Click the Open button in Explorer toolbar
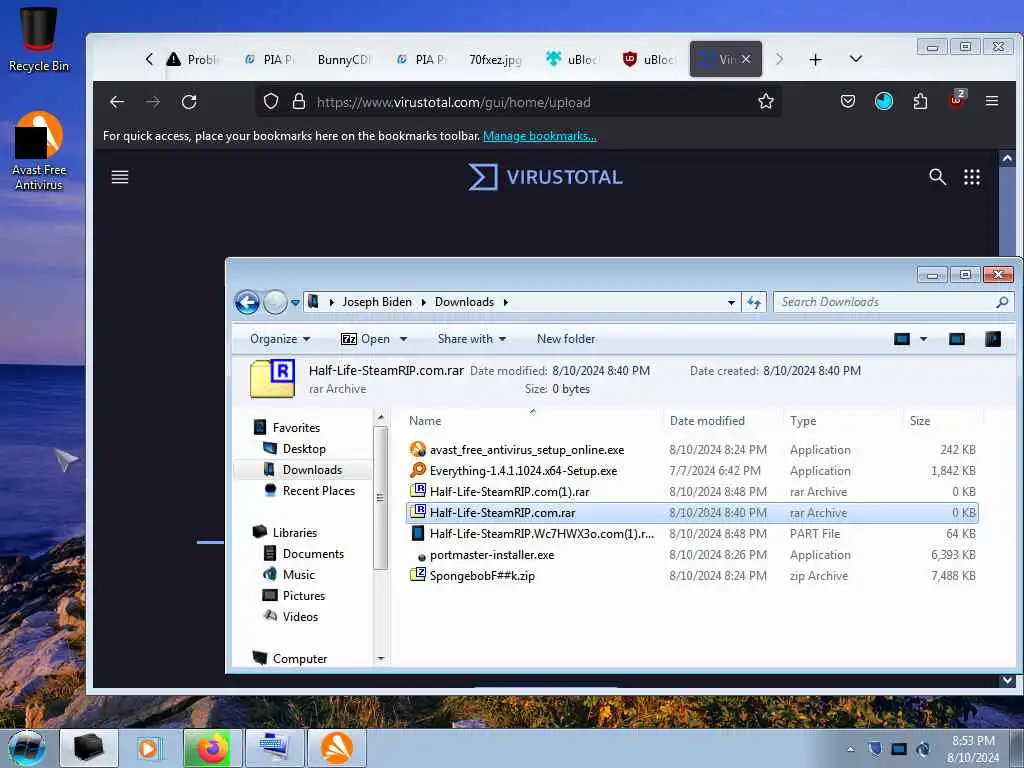1024x768 pixels. (x=366, y=339)
